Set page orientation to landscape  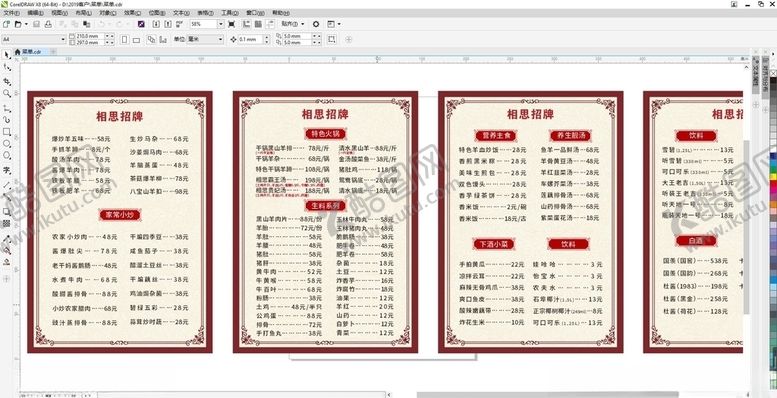pos(136,40)
